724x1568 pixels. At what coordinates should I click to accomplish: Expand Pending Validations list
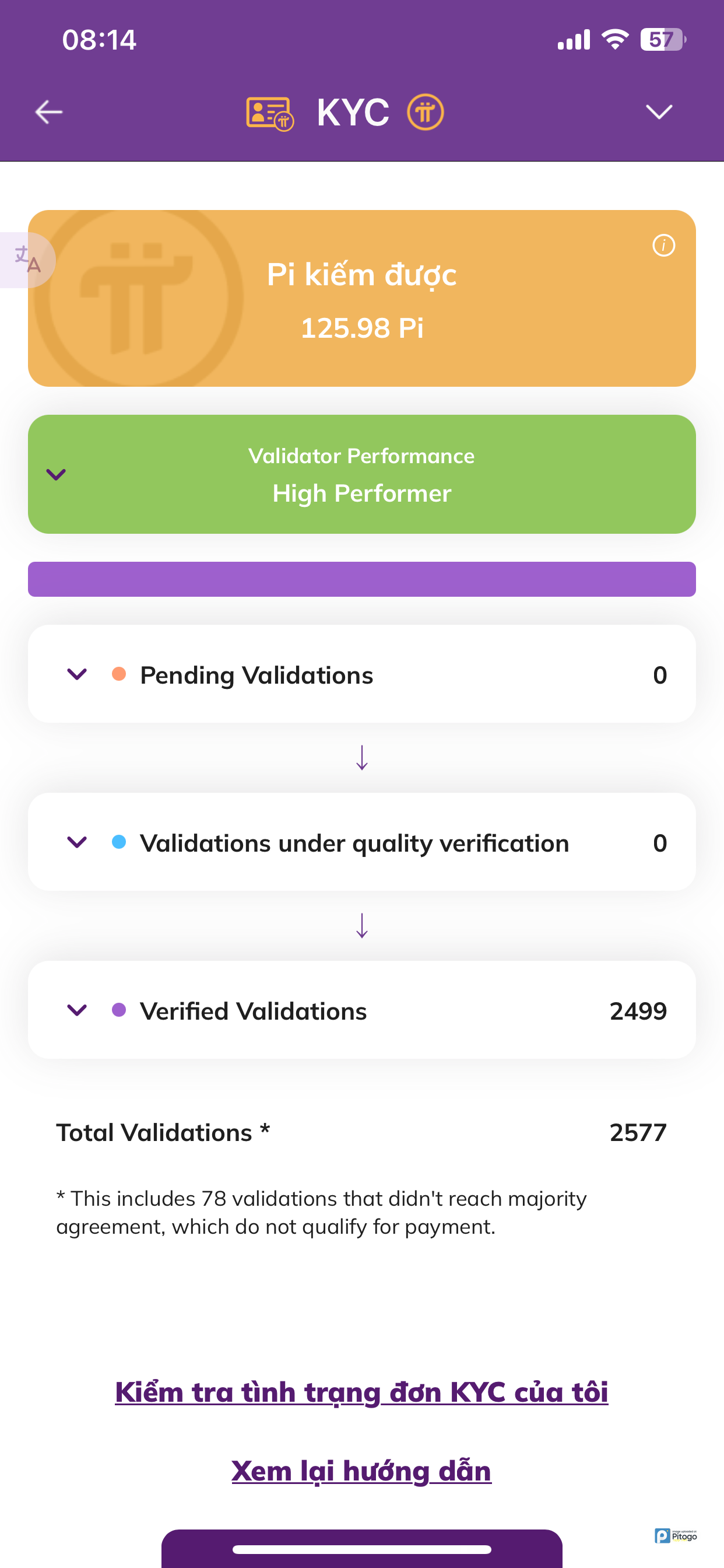point(78,674)
